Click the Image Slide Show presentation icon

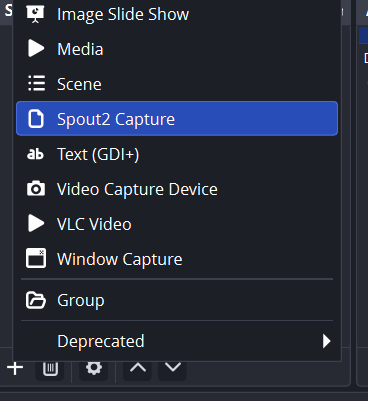36,14
